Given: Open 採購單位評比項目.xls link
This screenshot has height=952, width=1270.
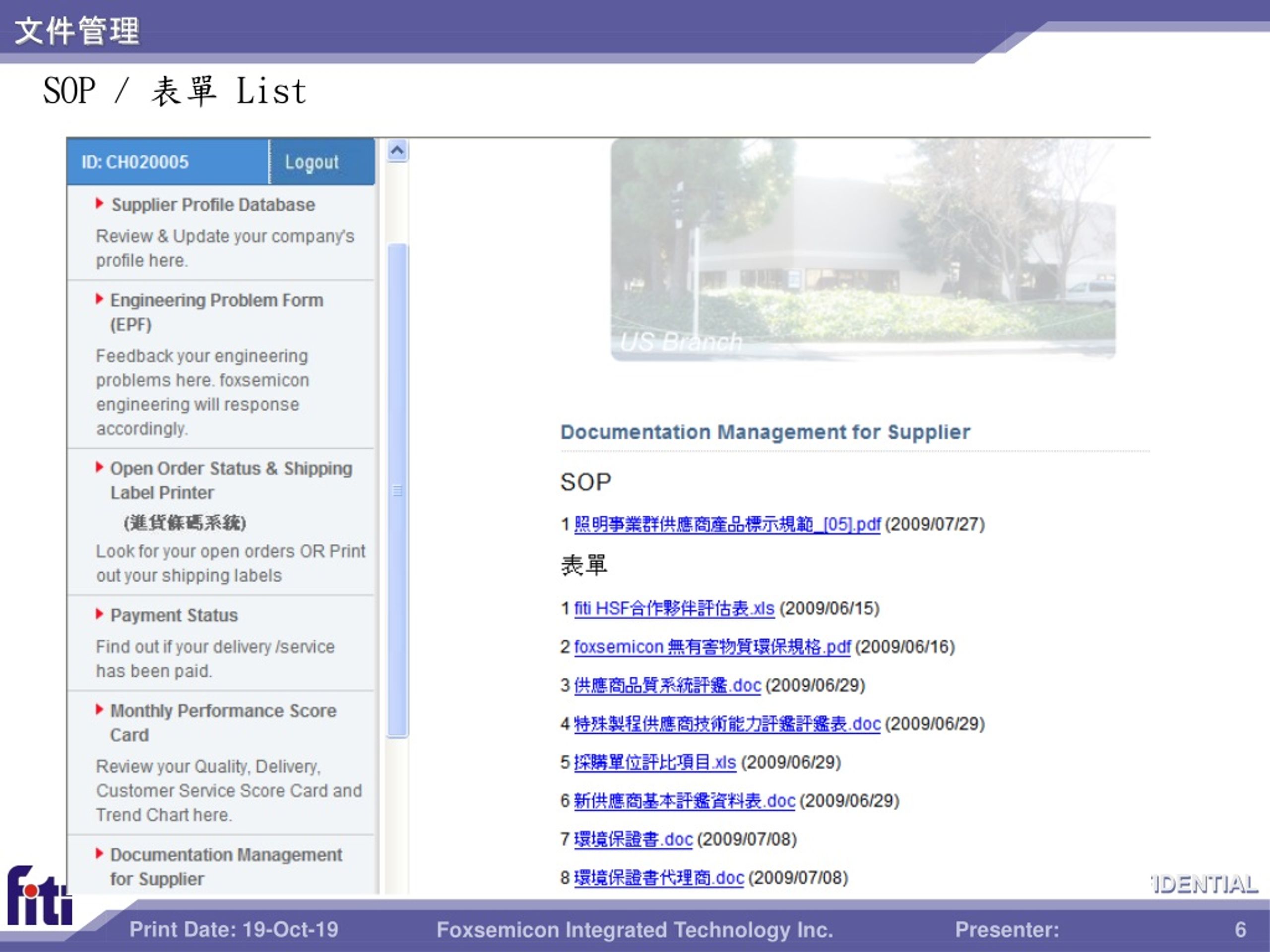Looking at the screenshot, I should (x=655, y=762).
